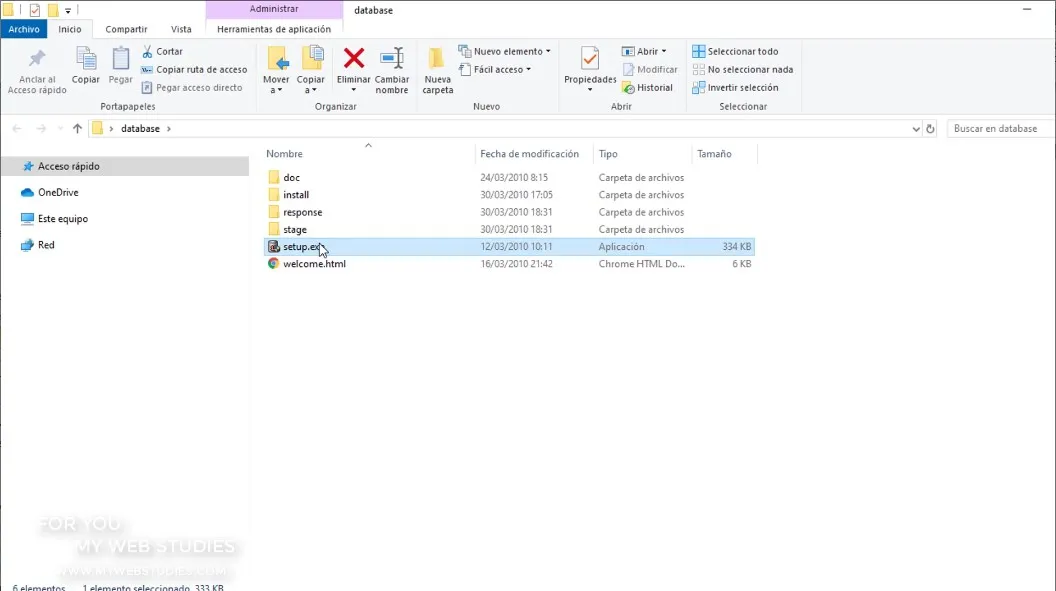This screenshot has width=1056, height=591.
Task: Minimize the database window
Action: pyautogui.click(x=1026, y=9)
